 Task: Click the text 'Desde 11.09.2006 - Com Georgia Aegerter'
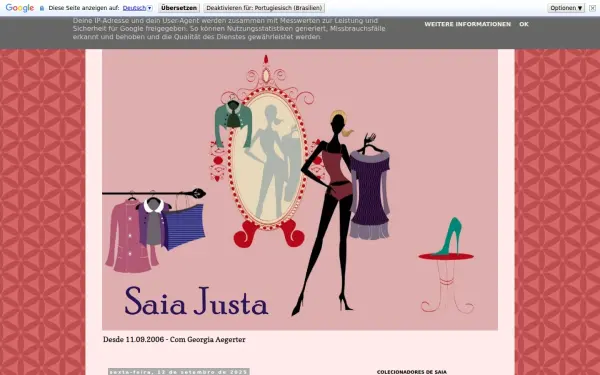pyautogui.click(x=174, y=339)
